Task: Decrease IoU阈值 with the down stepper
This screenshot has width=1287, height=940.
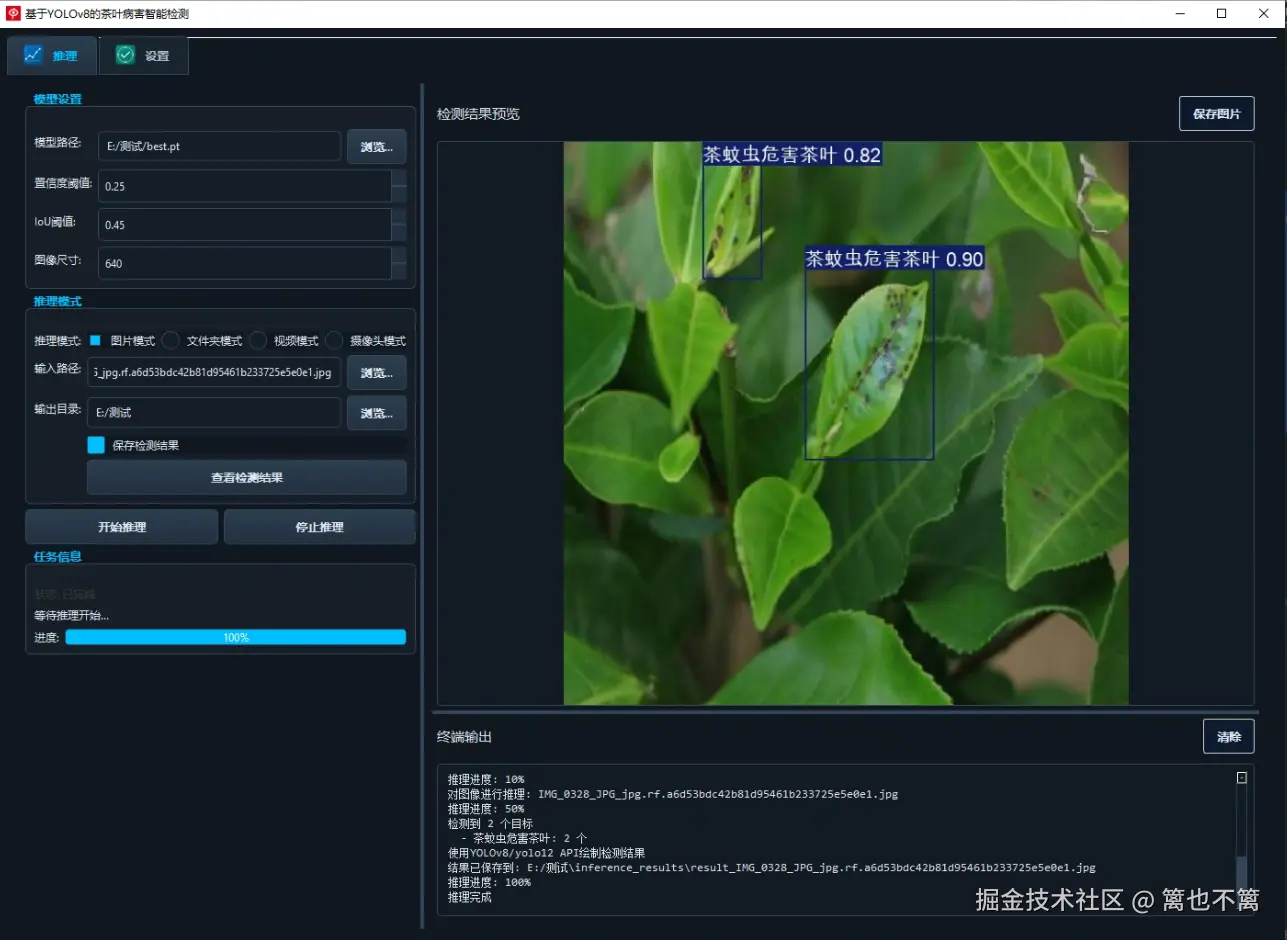Action: point(399,232)
